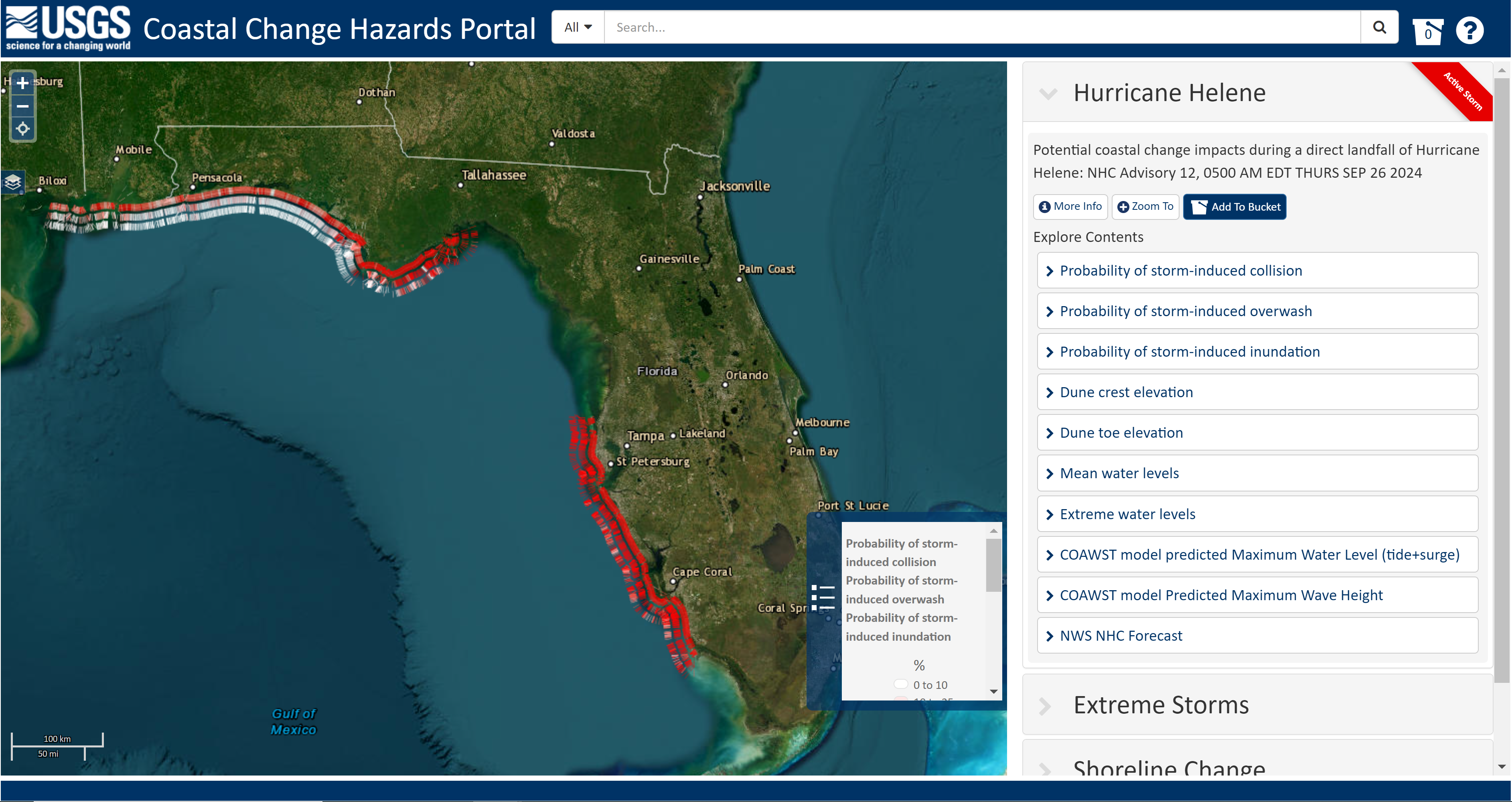The width and height of the screenshot is (1512, 802).
Task: Zoom in on the map
Action: click(22, 83)
